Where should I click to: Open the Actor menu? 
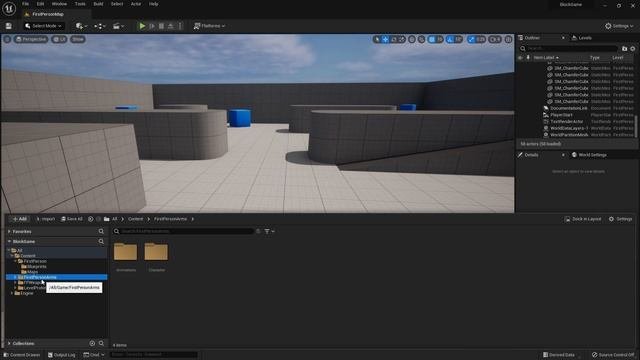point(136,4)
